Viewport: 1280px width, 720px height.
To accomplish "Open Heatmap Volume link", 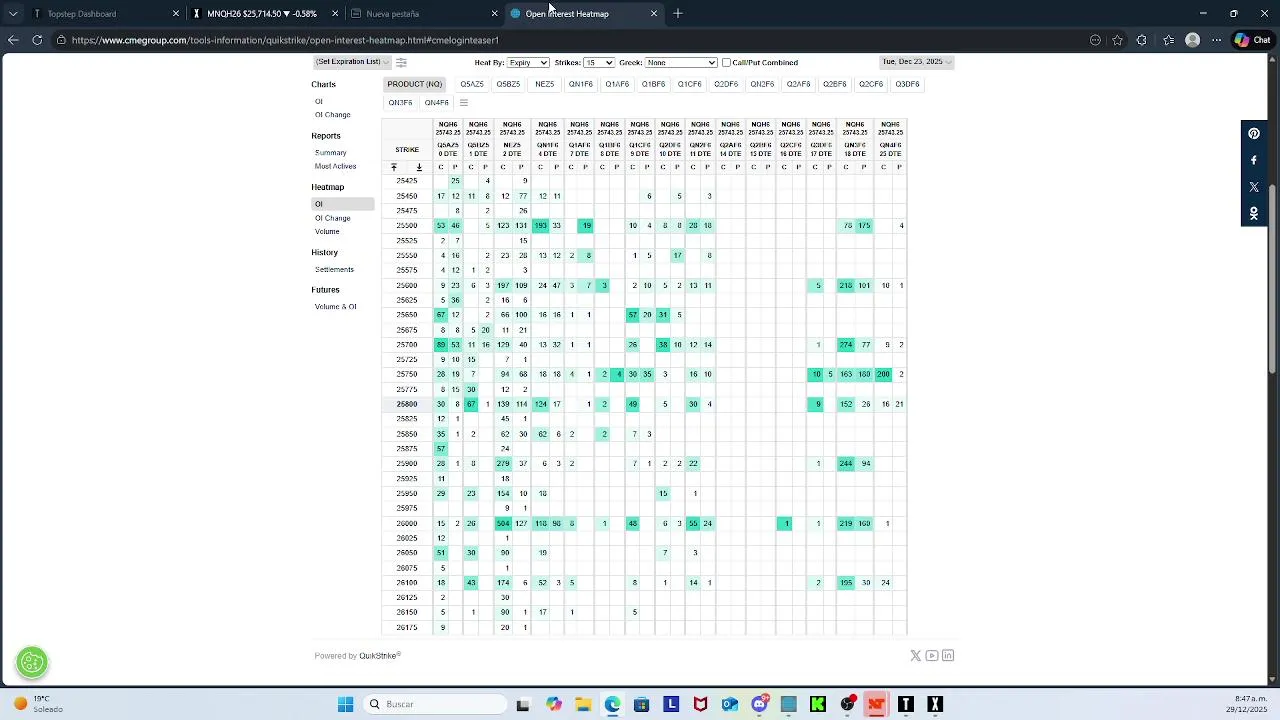I will [x=327, y=231].
